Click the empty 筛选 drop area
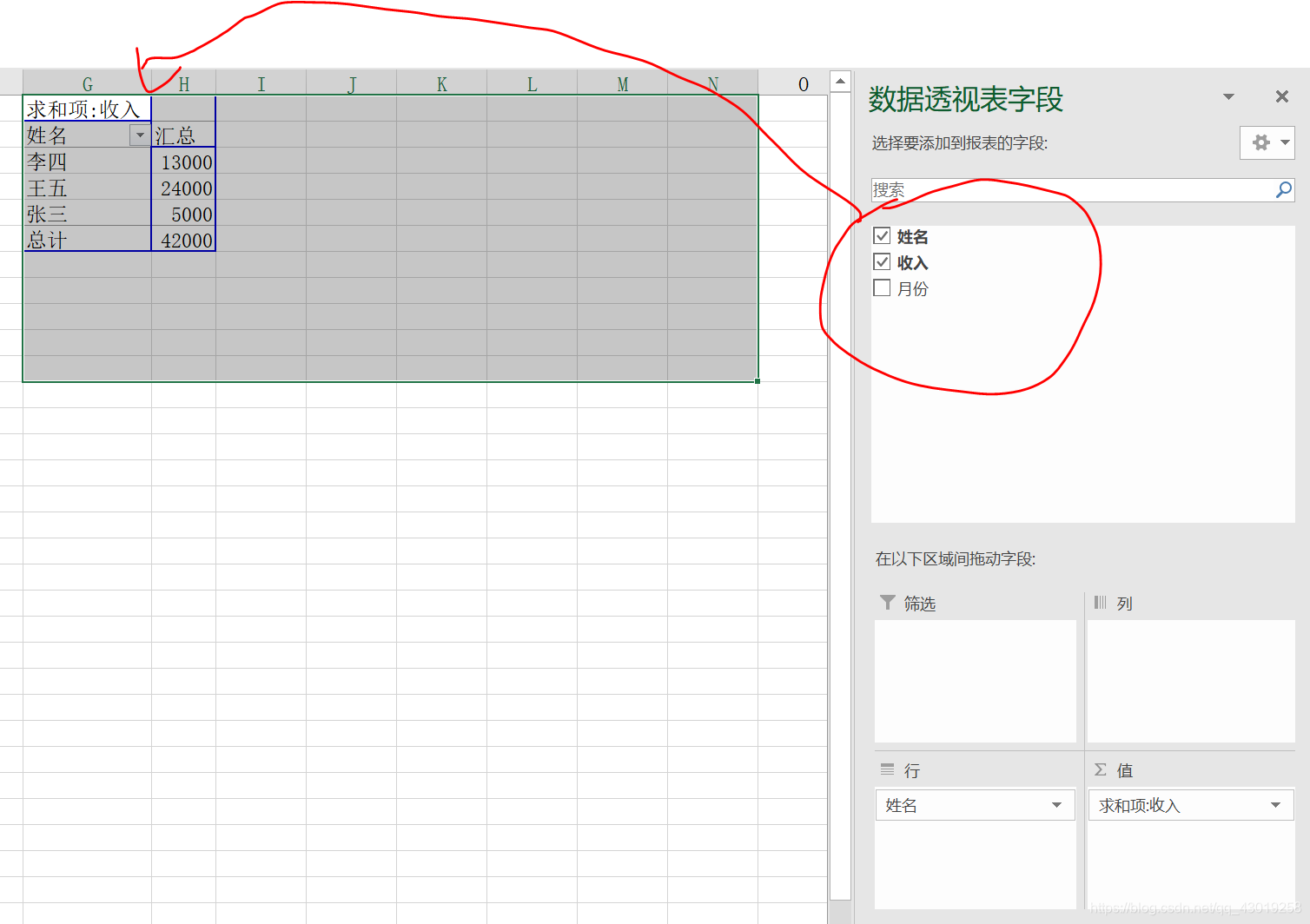This screenshot has height=924, width=1310. (975, 681)
